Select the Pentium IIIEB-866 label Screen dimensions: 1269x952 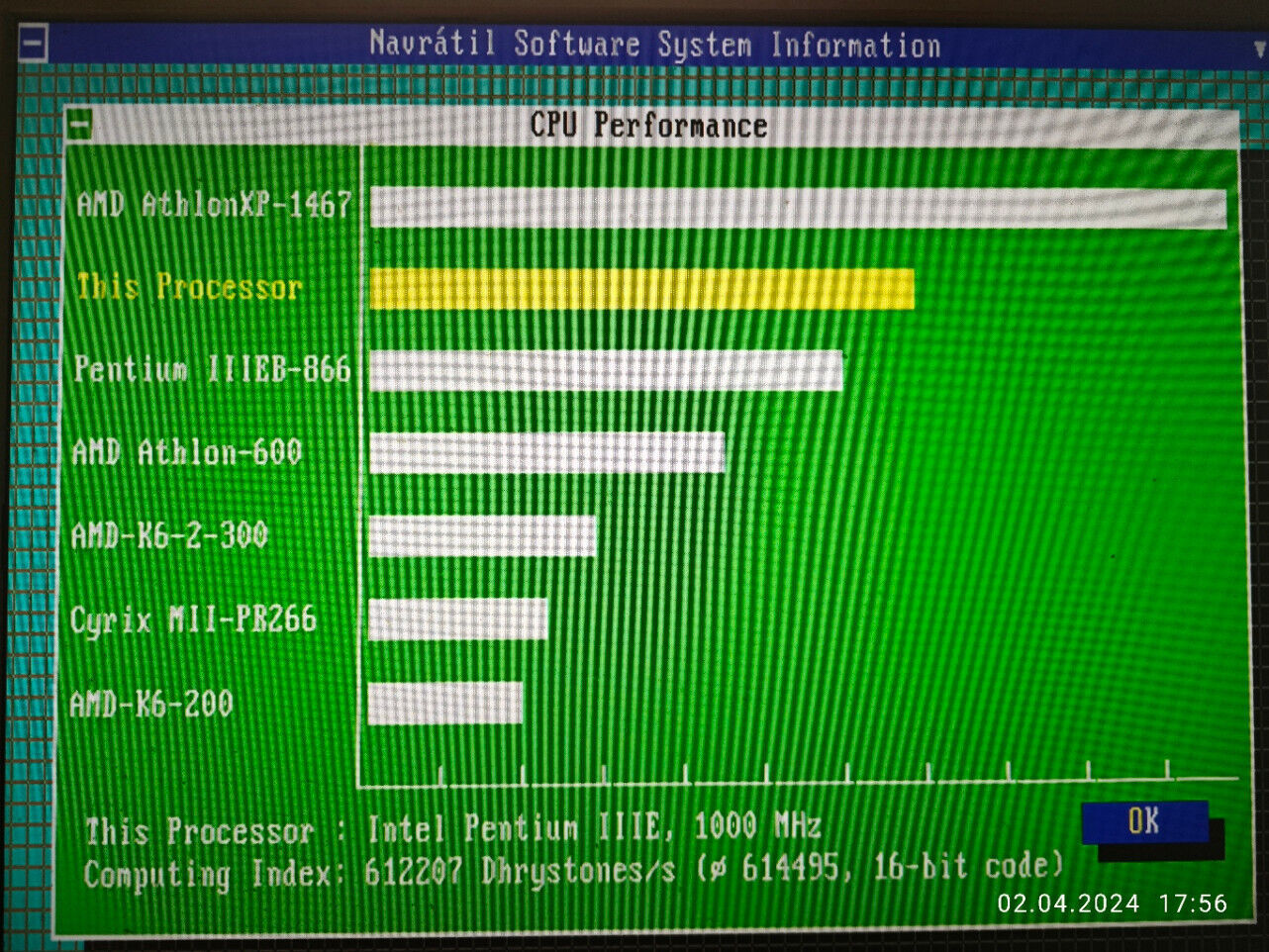[213, 369]
